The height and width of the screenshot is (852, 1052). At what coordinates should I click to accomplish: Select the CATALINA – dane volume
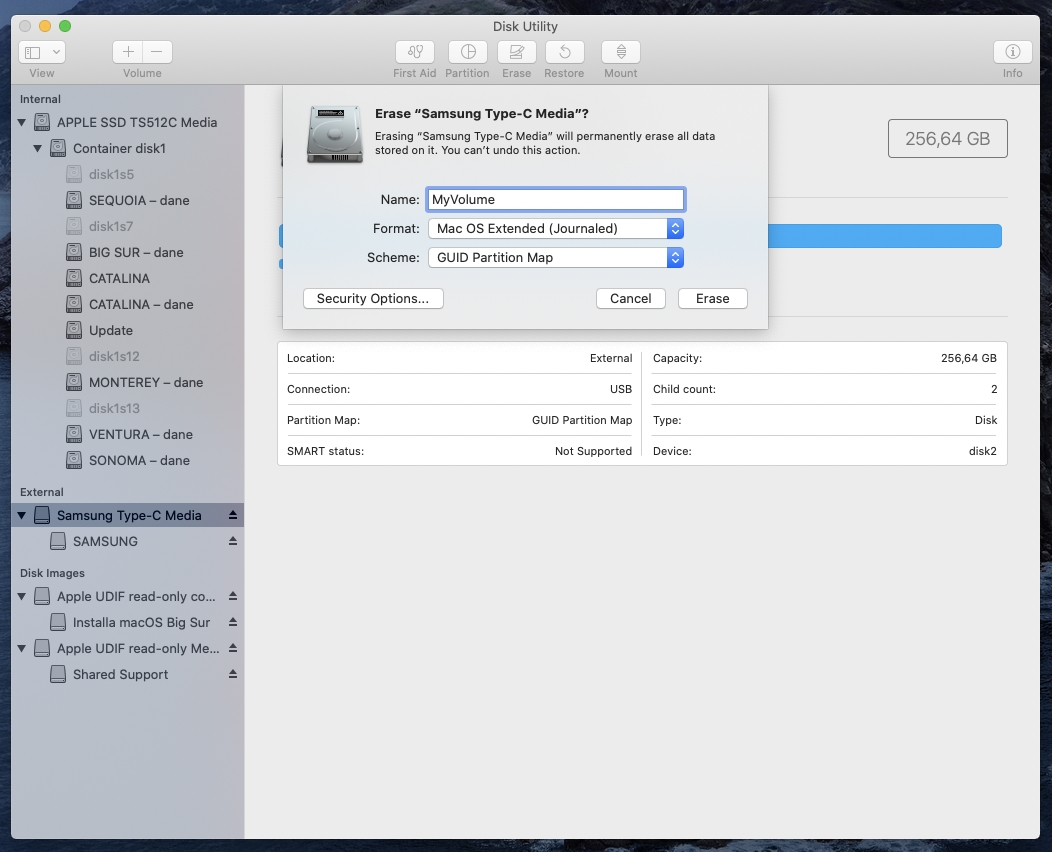[127, 305]
